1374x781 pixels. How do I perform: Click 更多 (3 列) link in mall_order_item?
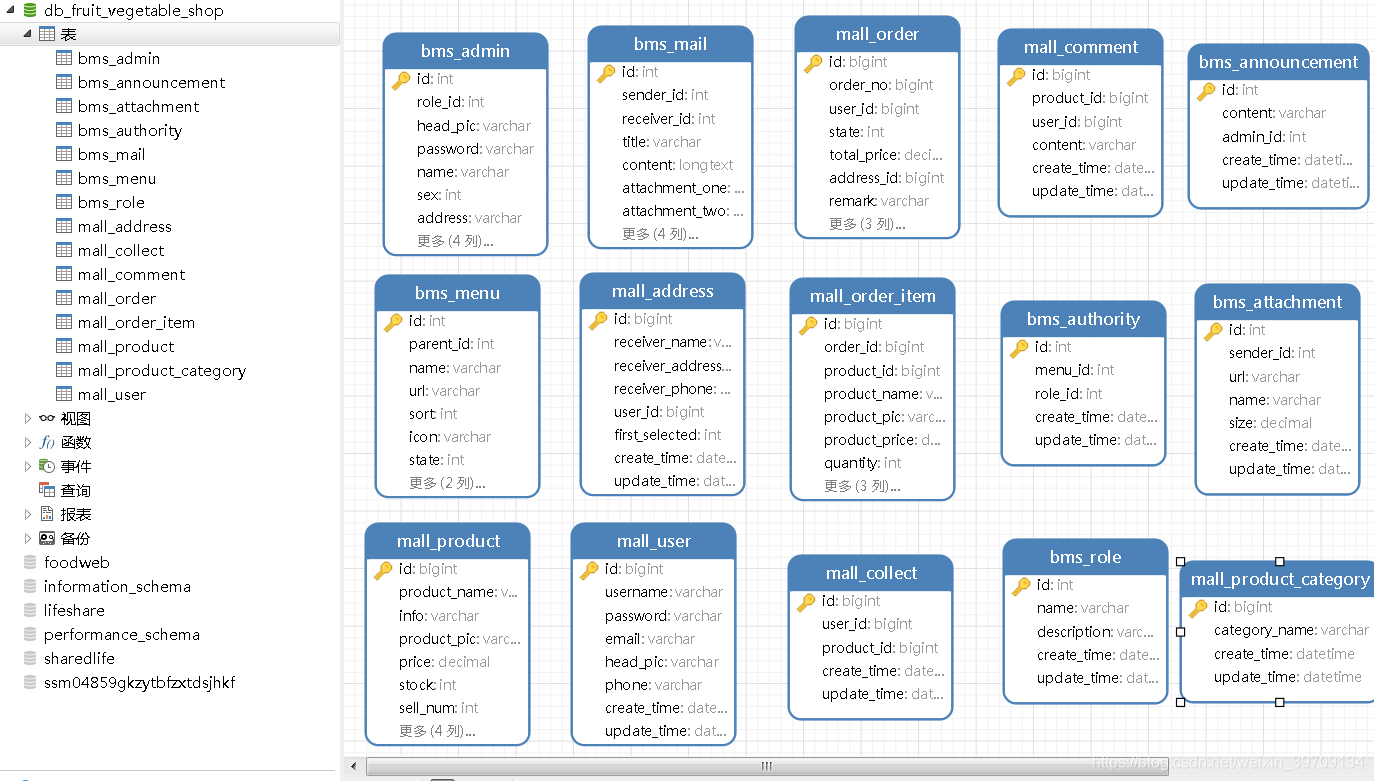tap(861, 486)
